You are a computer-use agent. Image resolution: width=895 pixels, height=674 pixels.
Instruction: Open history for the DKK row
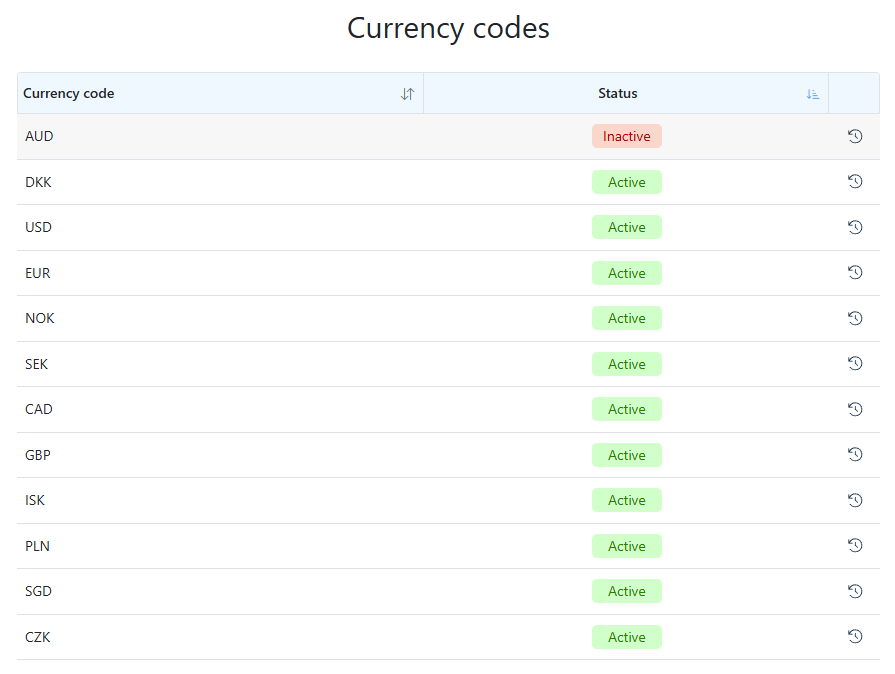tap(854, 181)
